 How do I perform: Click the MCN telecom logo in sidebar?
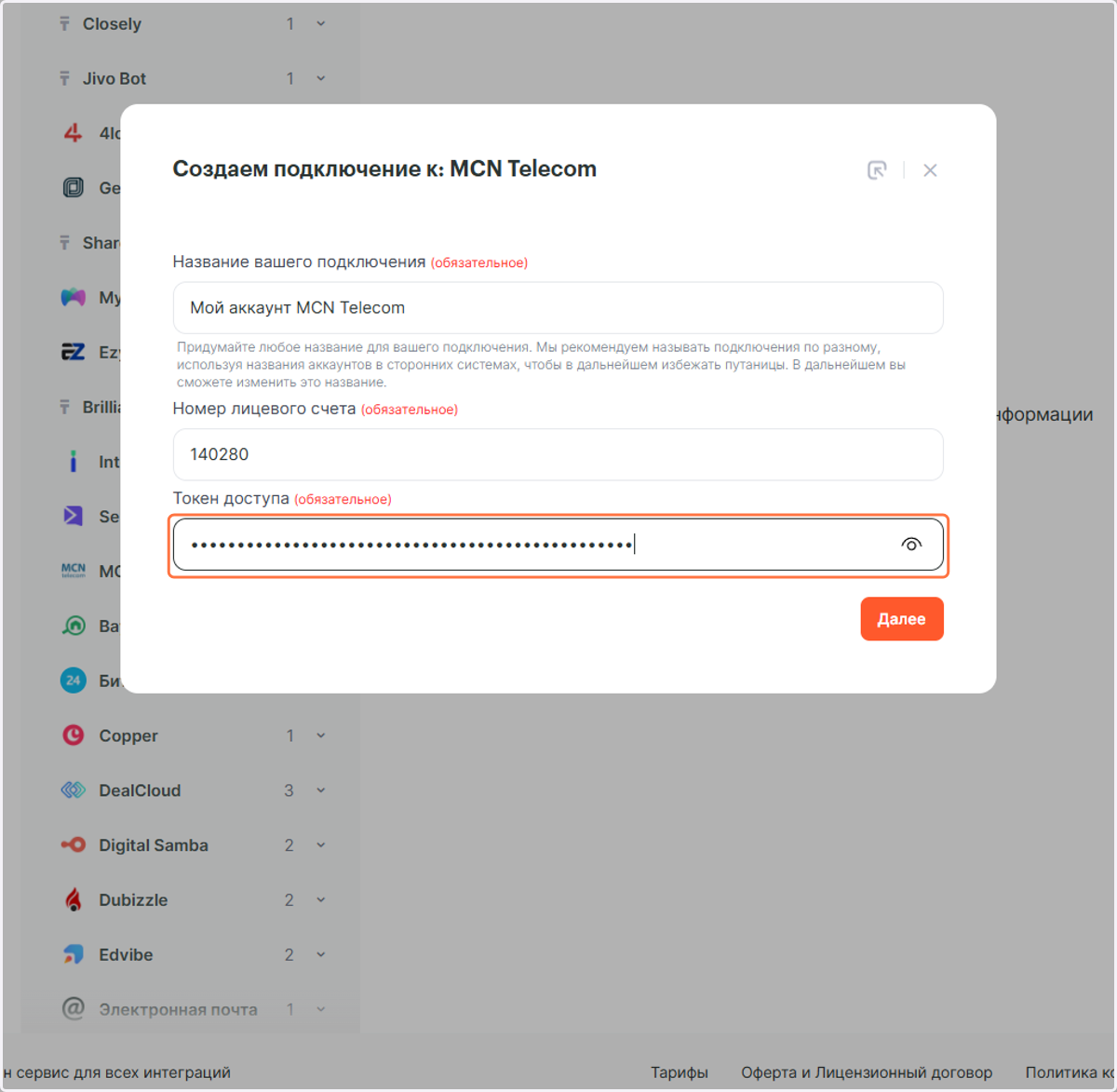pyautogui.click(x=74, y=571)
